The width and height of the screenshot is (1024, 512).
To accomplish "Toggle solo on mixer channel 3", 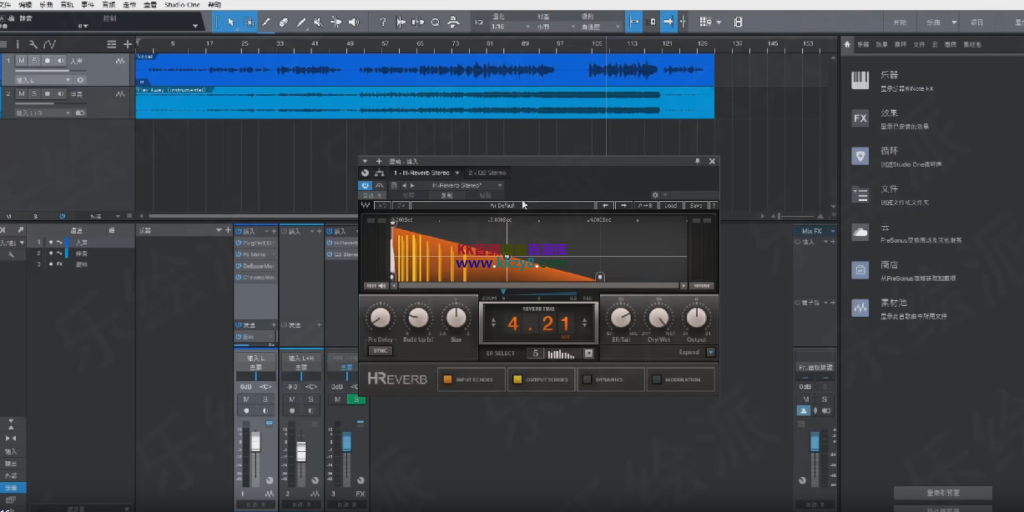I will (x=357, y=399).
